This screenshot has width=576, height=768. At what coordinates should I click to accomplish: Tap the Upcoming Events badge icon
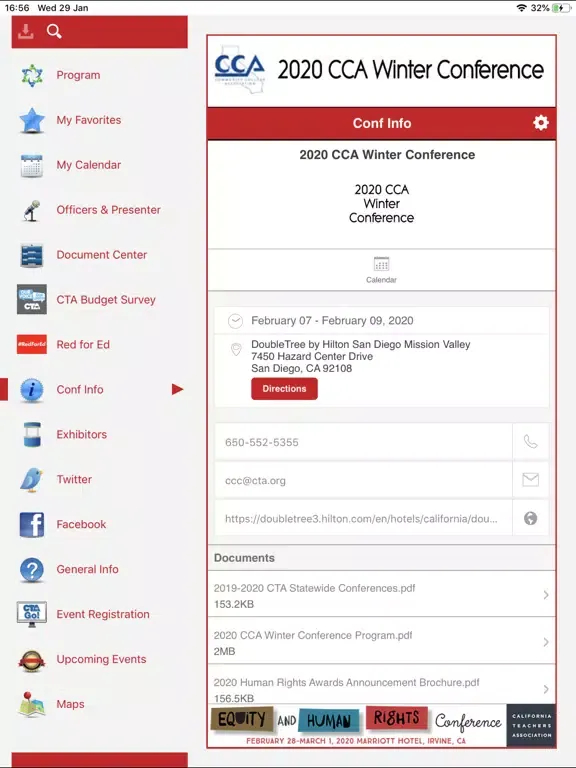(x=32, y=660)
